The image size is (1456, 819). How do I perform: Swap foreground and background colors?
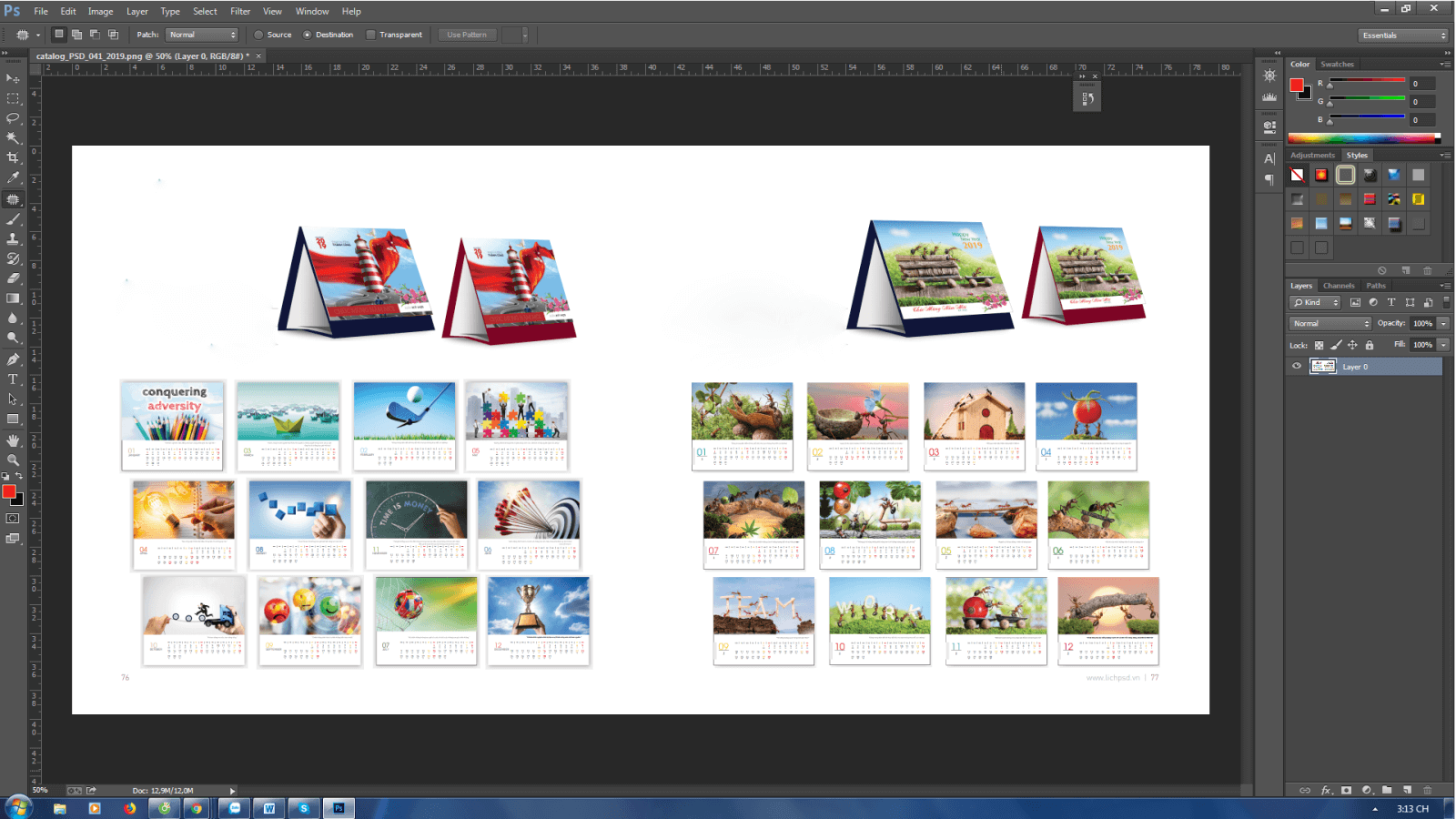coord(19,476)
